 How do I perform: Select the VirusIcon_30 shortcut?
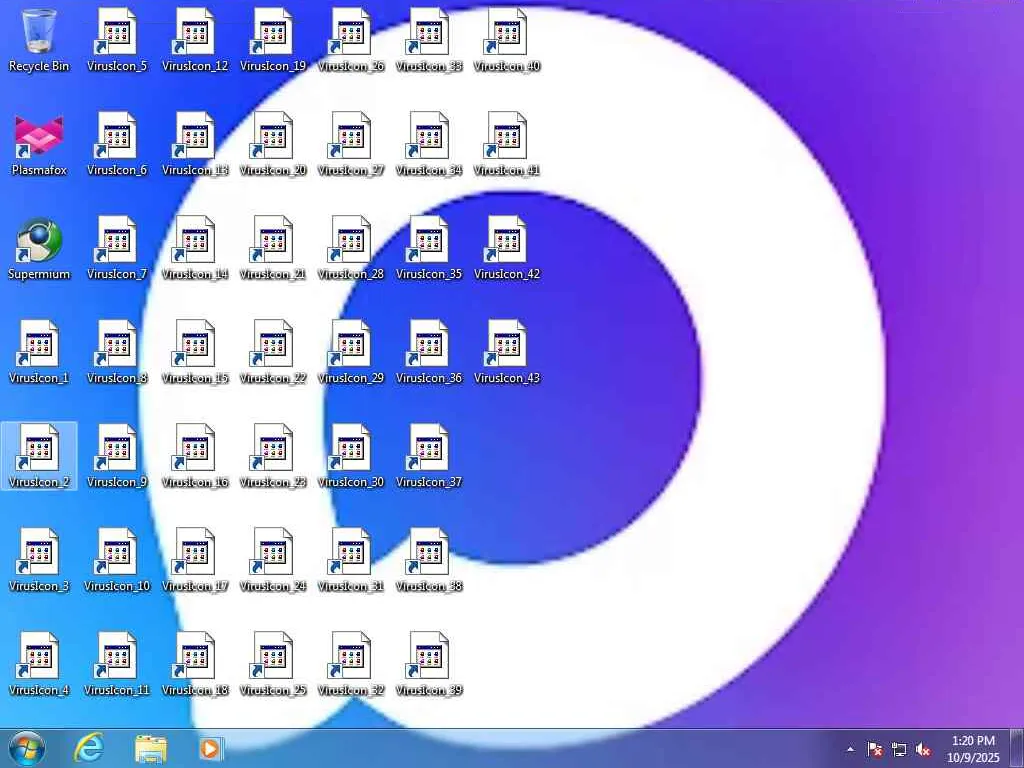click(351, 456)
